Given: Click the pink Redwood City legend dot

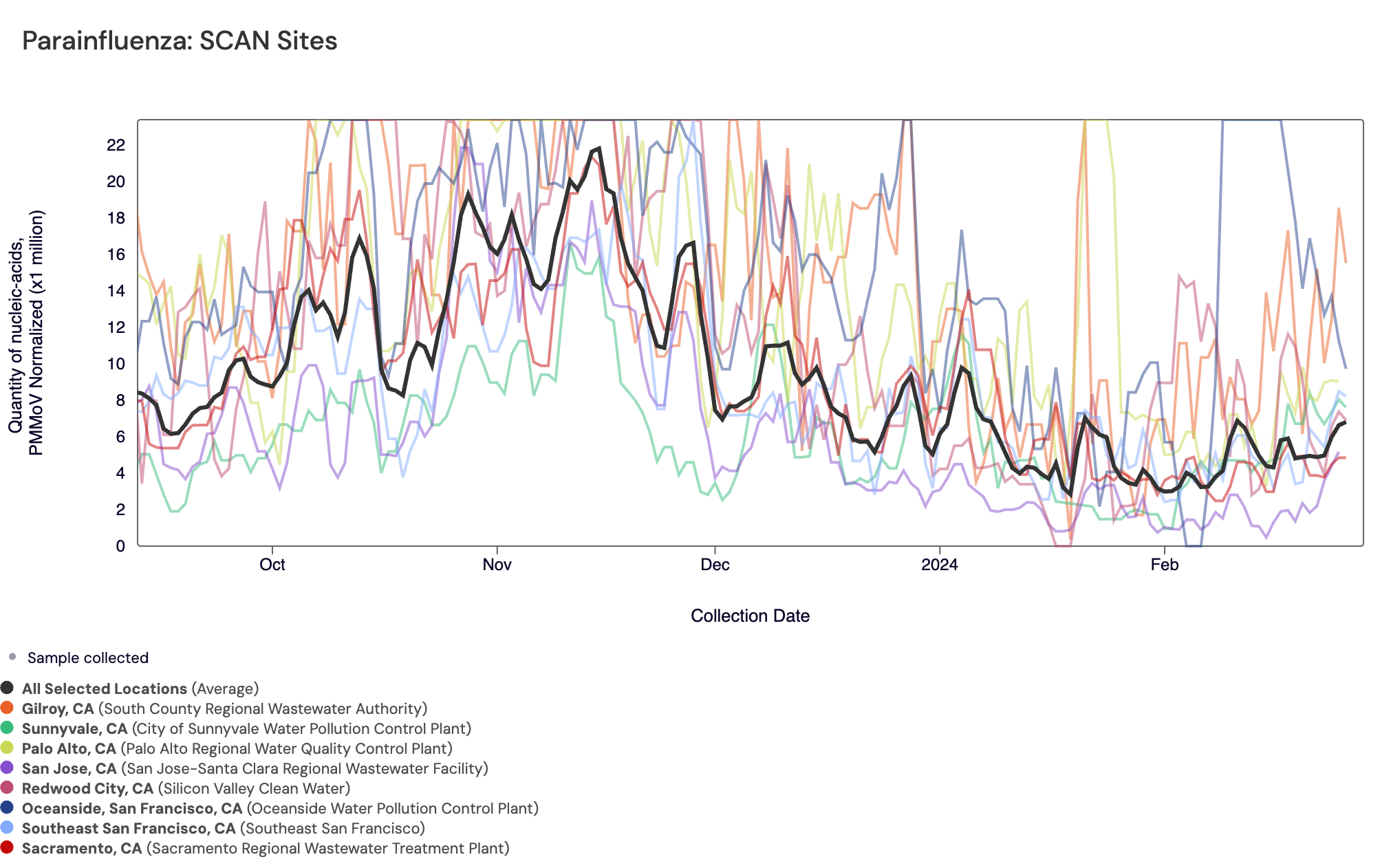Looking at the screenshot, I should pos(7,788).
